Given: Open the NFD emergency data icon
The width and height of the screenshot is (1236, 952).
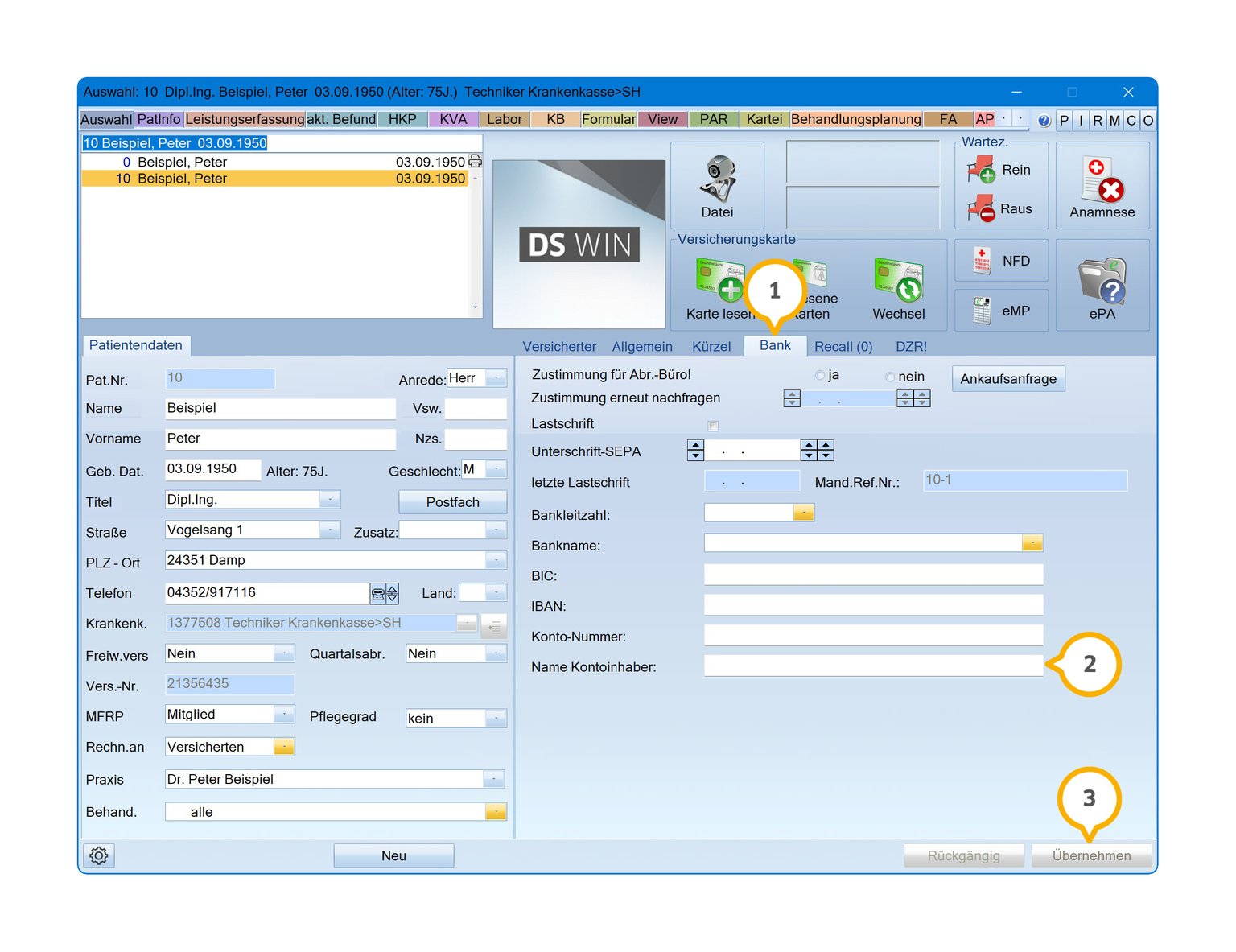Looking at the screenshot, I should click(x=1001, y=262).
